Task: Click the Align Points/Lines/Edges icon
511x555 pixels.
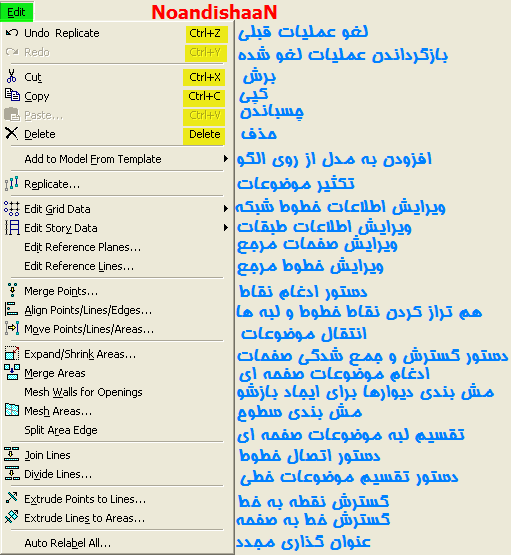Action: [11, 309]
